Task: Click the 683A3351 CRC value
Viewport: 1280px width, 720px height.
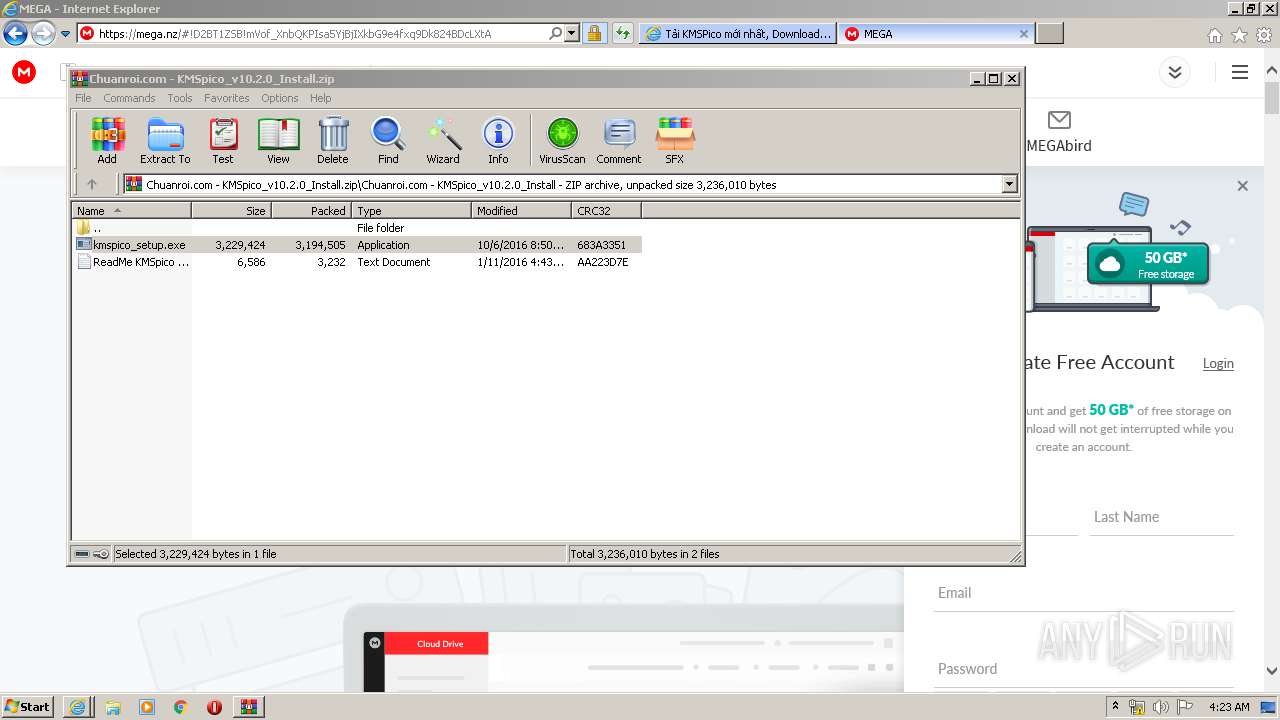Action: (x=601, y=245)
